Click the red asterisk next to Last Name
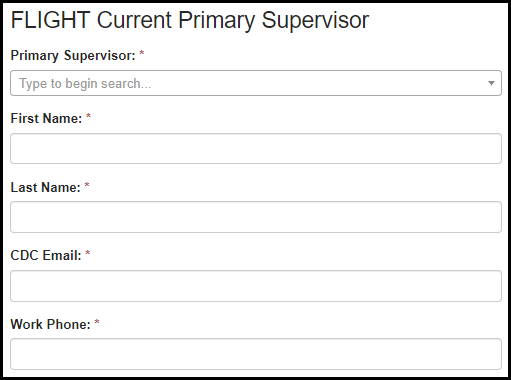The image size is (511, 380). (x=87, y=185)
